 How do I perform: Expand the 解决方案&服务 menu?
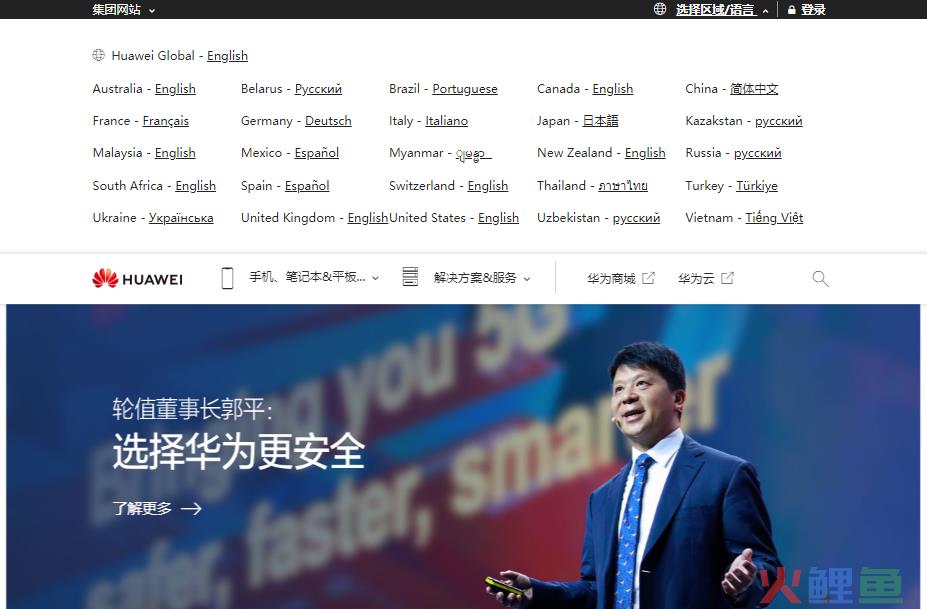coord(482,278)
